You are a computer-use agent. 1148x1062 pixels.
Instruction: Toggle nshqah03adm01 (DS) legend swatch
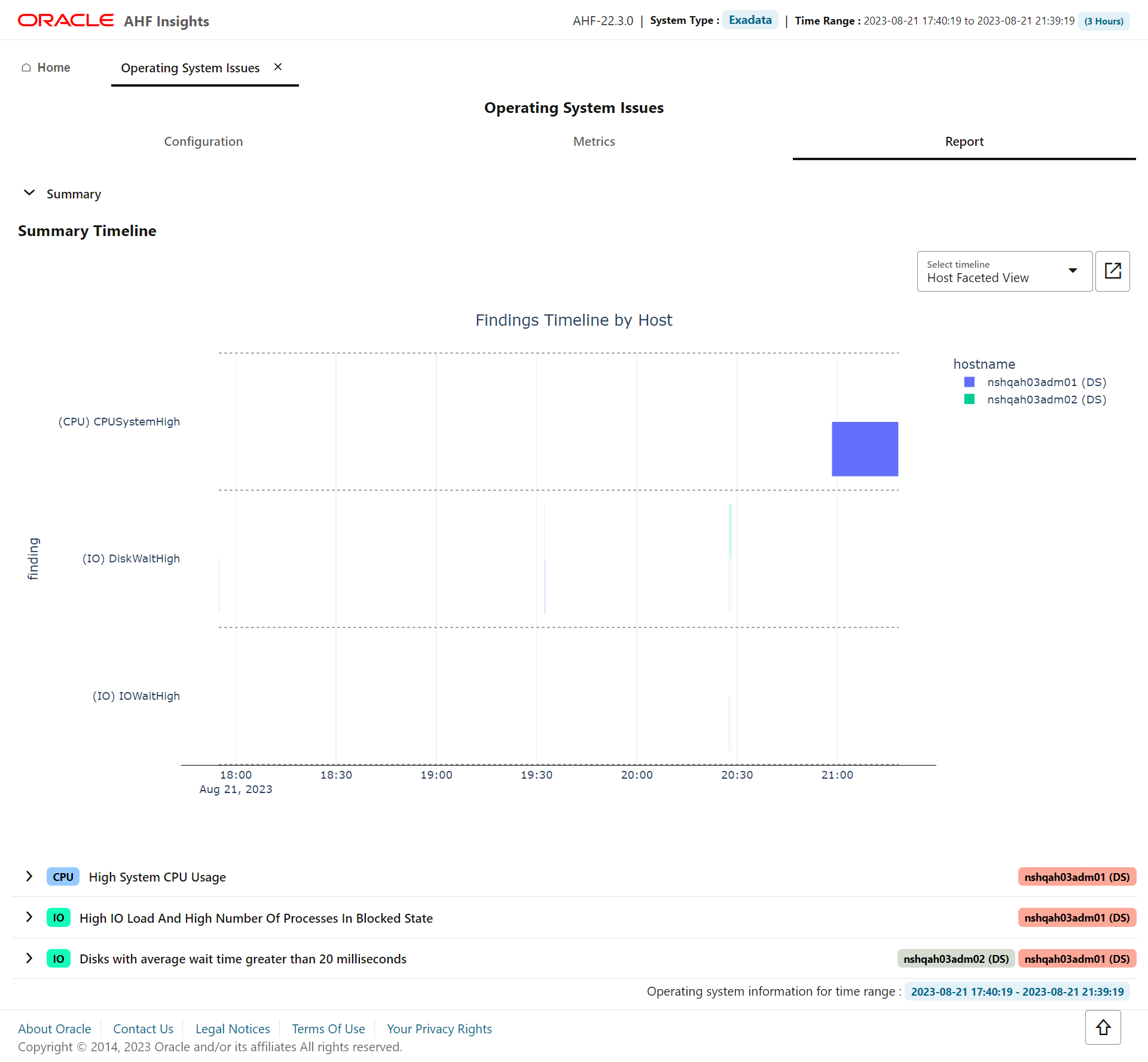click(969, 382)
